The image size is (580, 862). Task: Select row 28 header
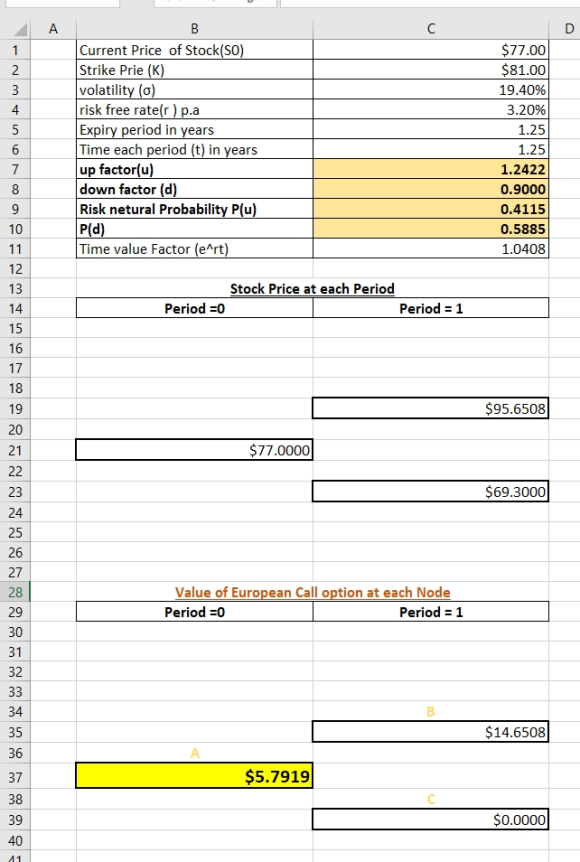tap(15, 592)
